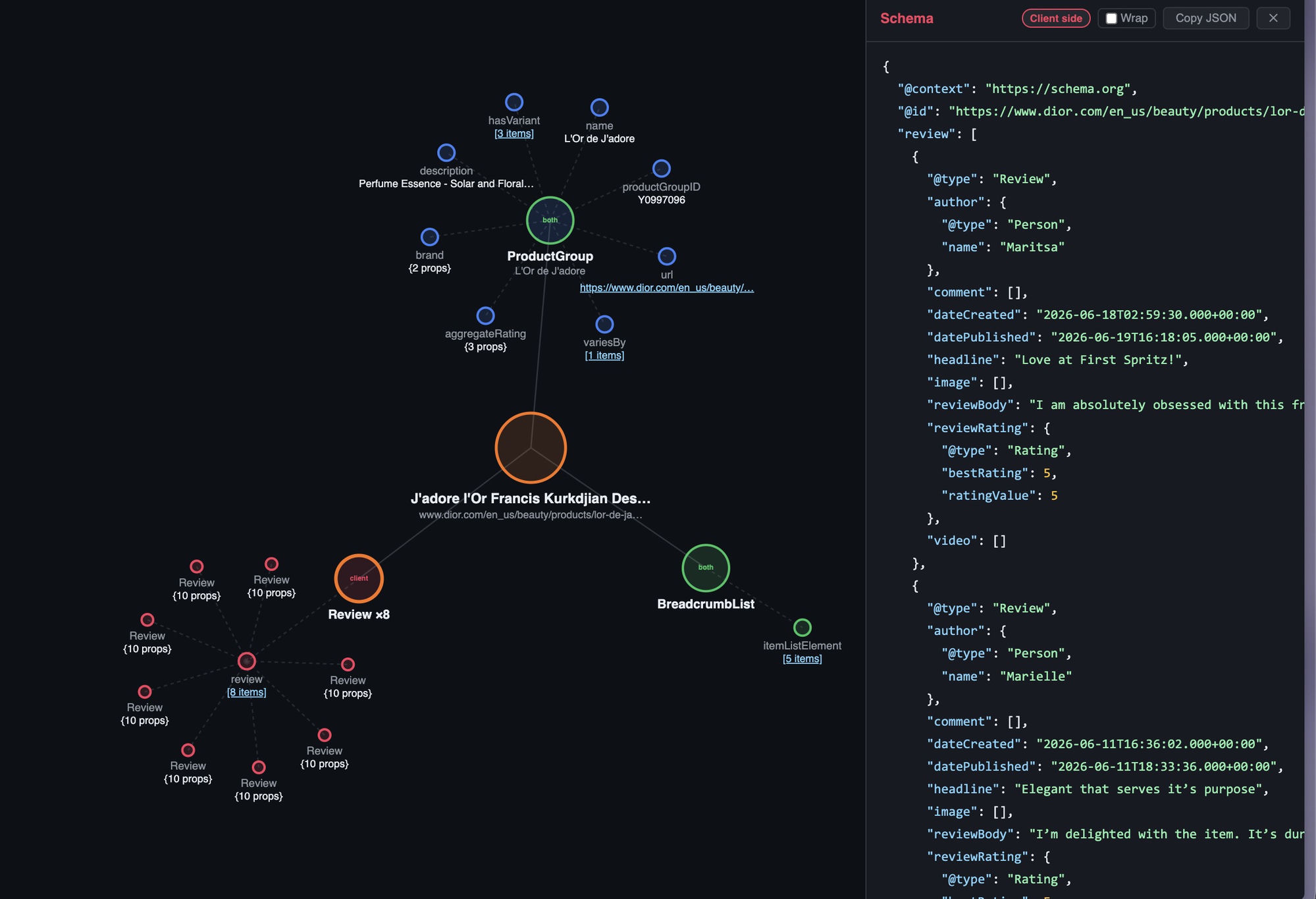Viewport: 1316px width, 899px height.
Task: Expand brand {2 props}
Action: pyautogui.click(x=429, y=268)
